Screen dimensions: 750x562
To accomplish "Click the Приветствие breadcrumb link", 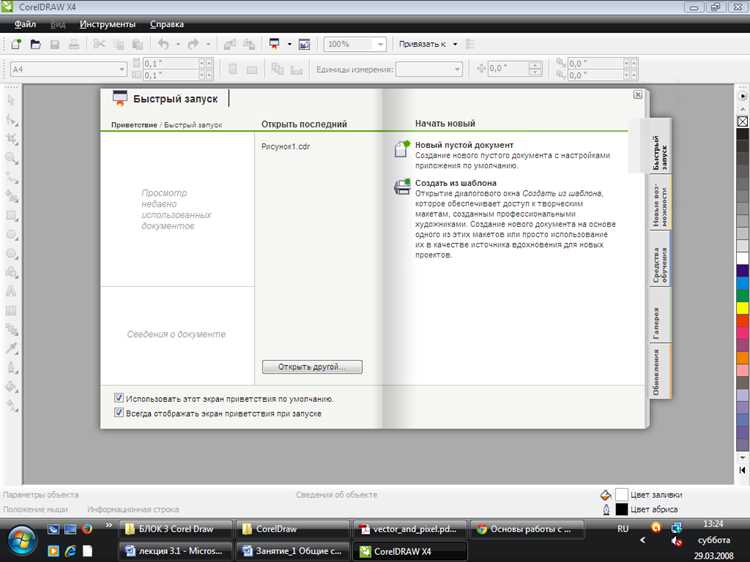I will 134,125.
